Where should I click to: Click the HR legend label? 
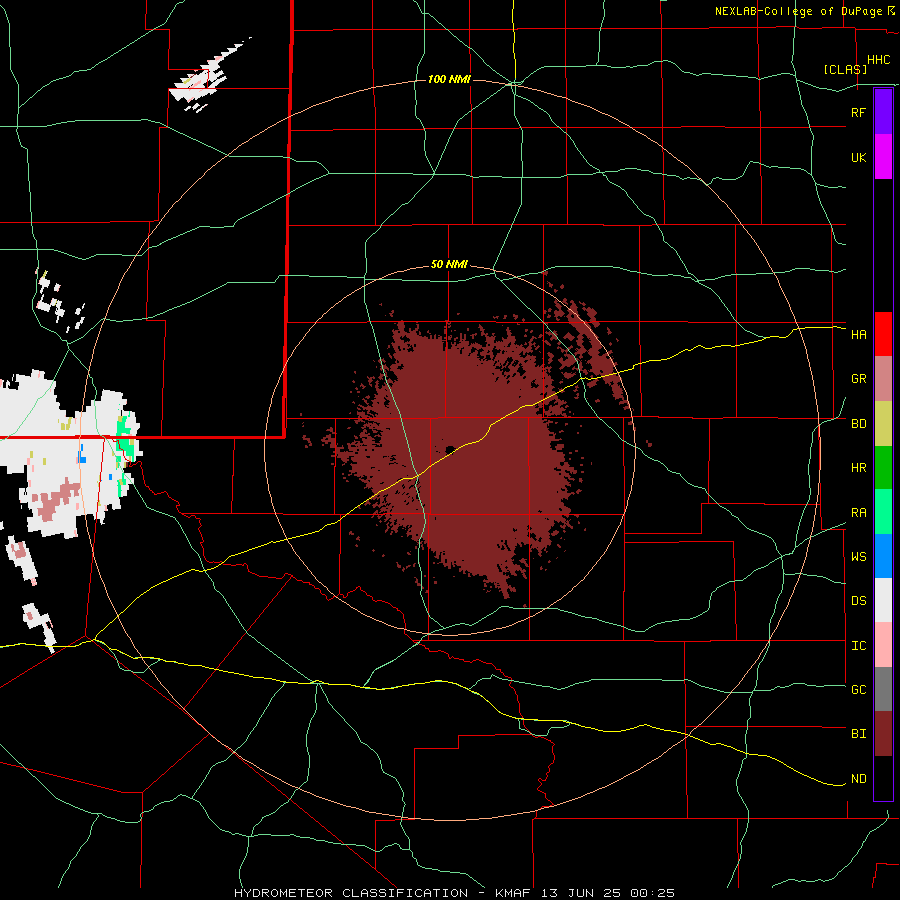[x=858, y=468]
